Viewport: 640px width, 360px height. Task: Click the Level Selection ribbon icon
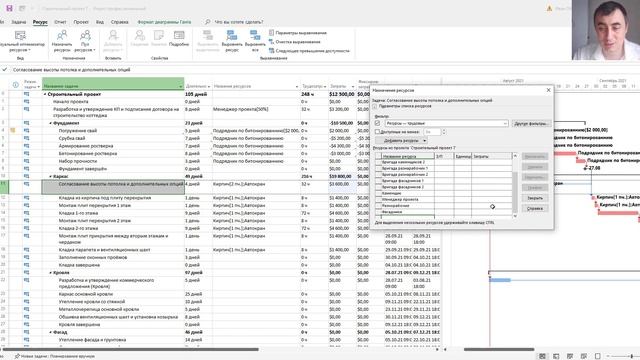(x=208, y=36)
